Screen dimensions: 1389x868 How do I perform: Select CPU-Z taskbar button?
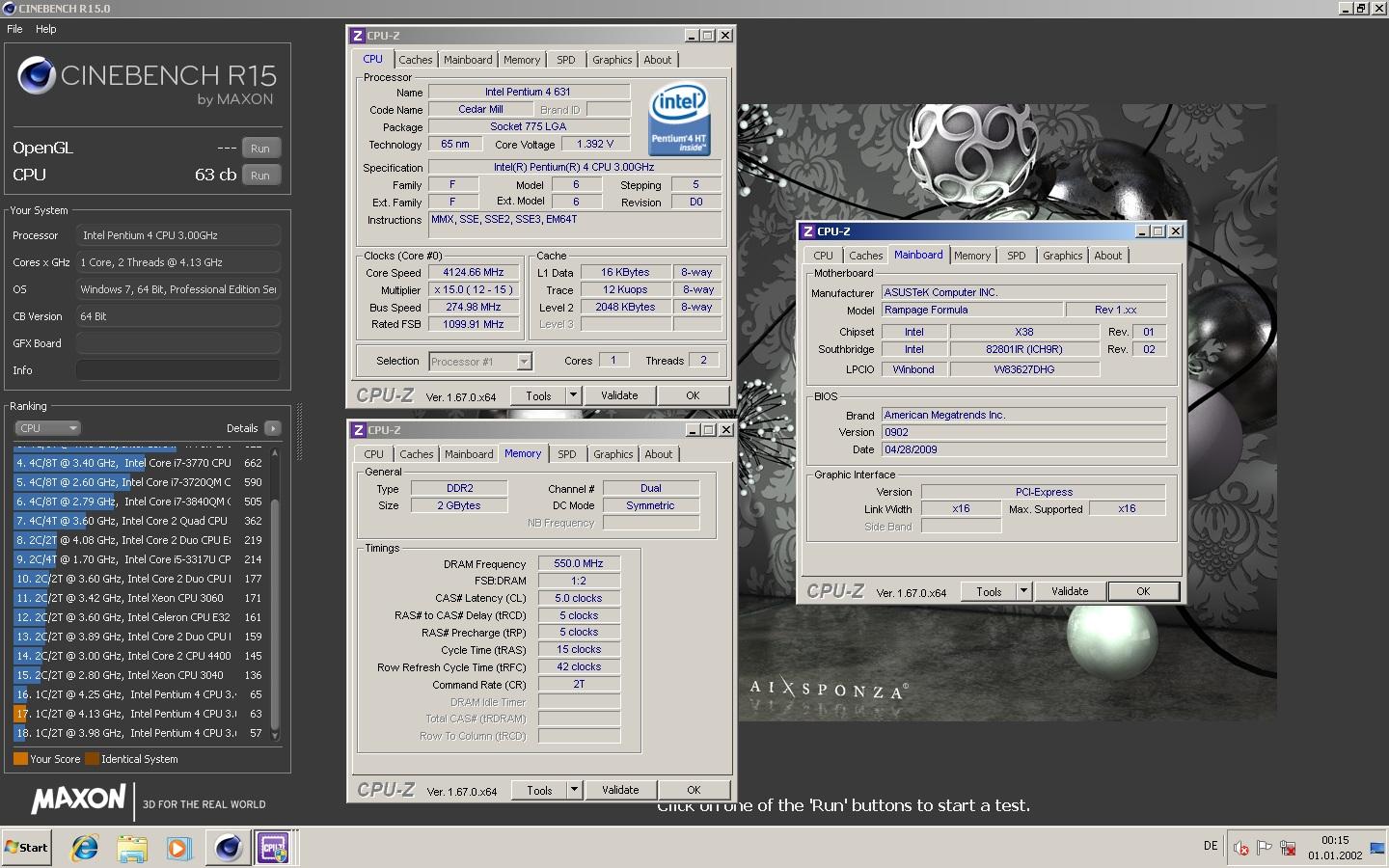274,848
